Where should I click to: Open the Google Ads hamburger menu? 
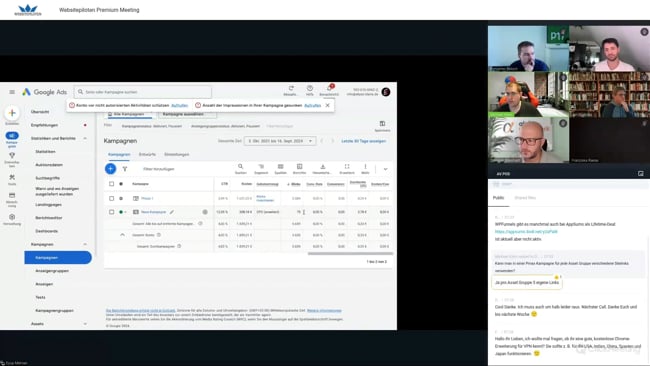pyautogui.click(x=12, y=92)
